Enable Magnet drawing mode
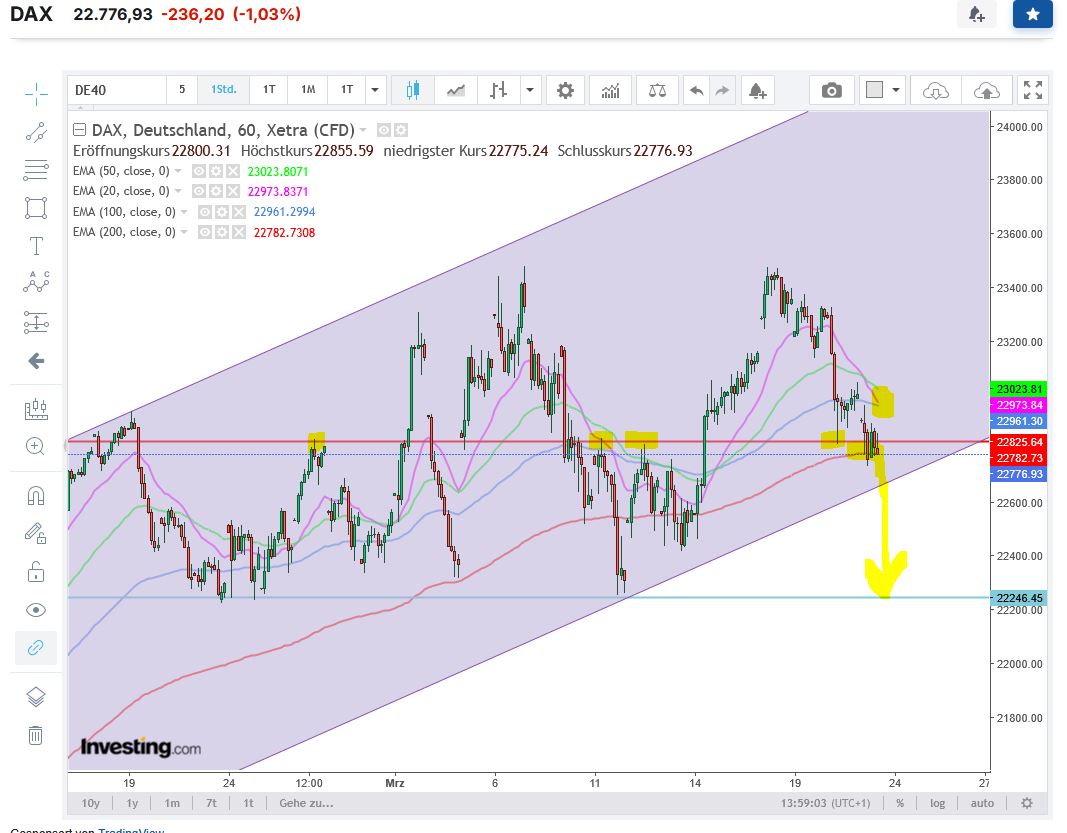This screenshot has height=833, width=1067. point(36,494)
